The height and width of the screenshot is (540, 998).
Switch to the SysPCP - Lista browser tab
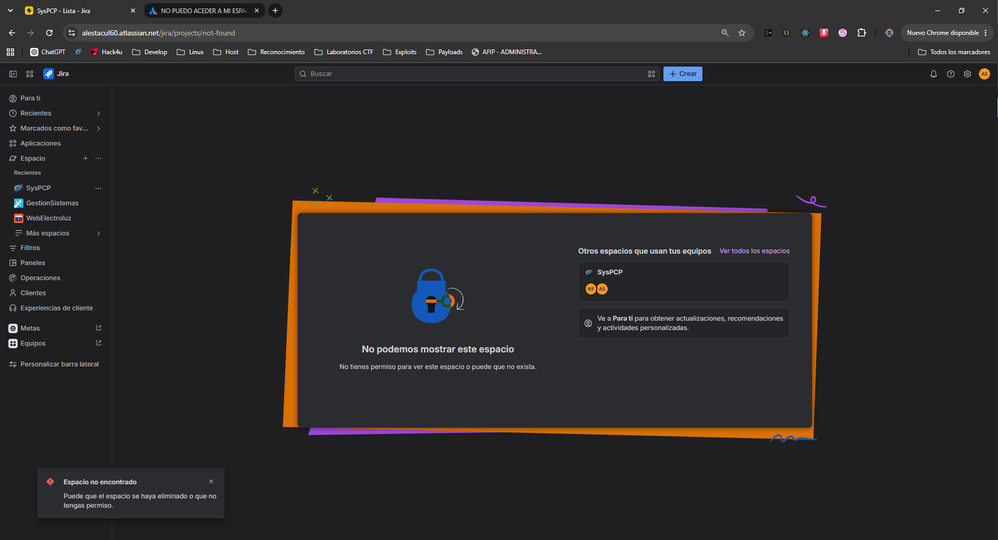pos(79,11)
